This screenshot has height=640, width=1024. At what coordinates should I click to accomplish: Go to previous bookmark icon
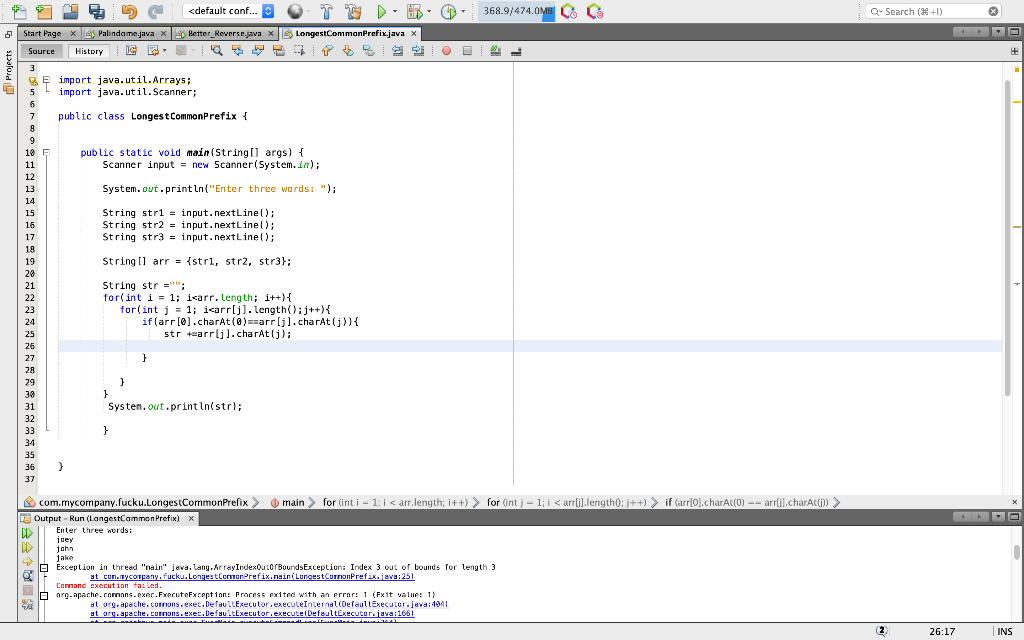tap(327, 50)
